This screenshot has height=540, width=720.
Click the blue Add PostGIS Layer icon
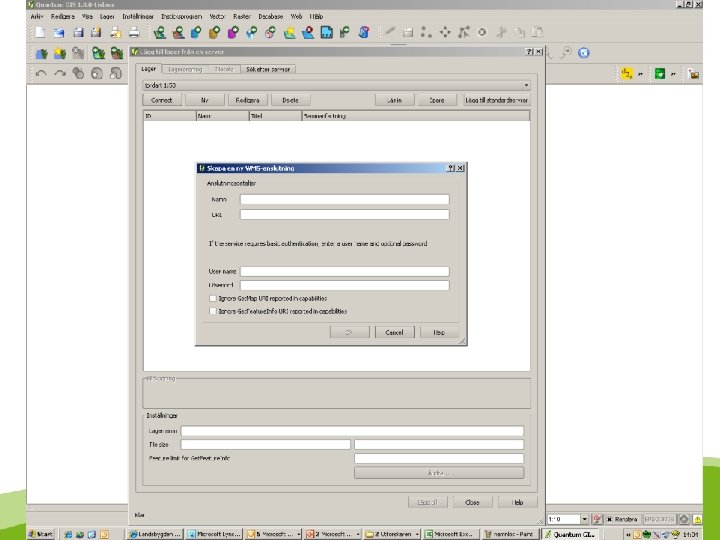coord(196,32)
